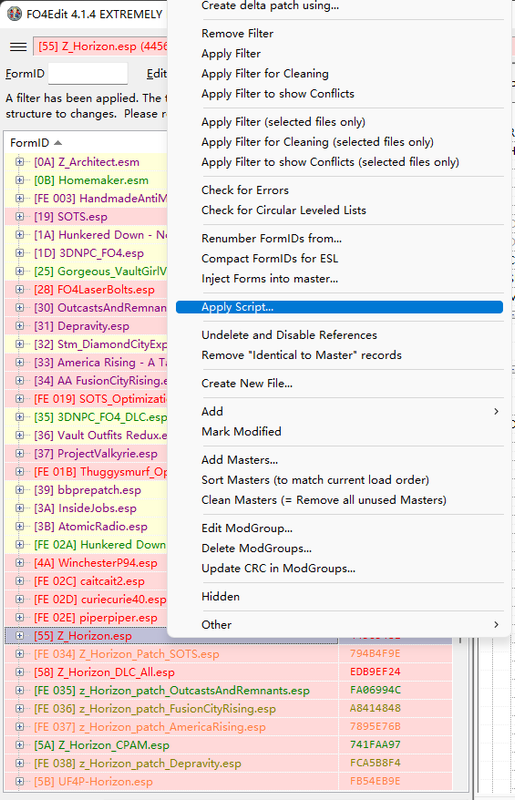
Task: Expand the Z_Architect.esm tree node
Action: pyautogui.click(x=19, y=162)
